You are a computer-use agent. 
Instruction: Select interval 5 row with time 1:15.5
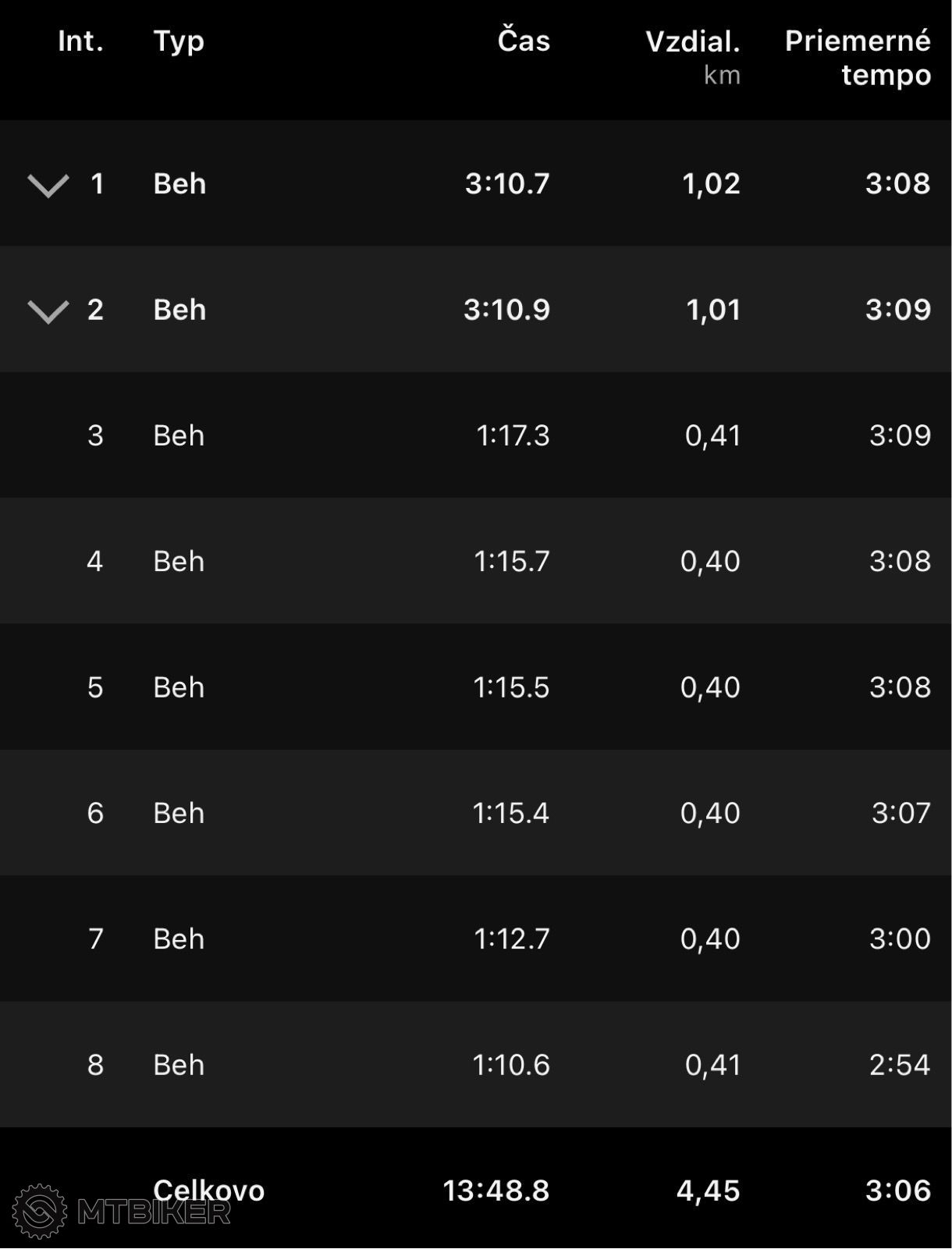[476, 687]
